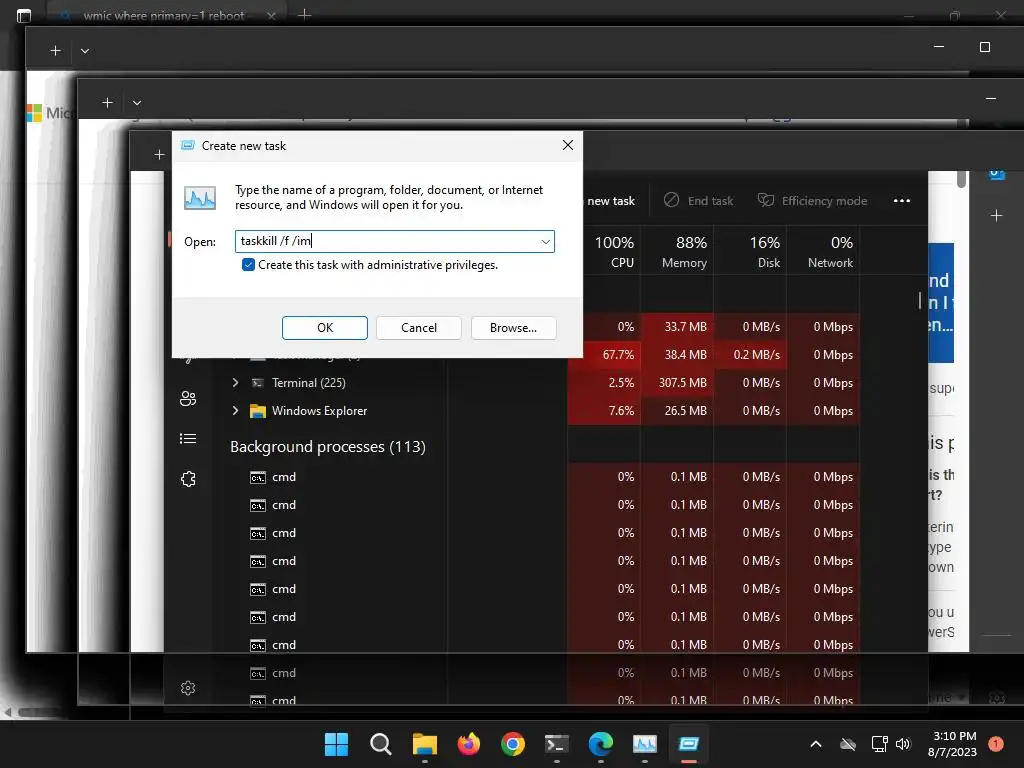This screenshot has width=1024, height=768.
Task: Expand the Windows Explorer process group
Action: click(235, 411)
